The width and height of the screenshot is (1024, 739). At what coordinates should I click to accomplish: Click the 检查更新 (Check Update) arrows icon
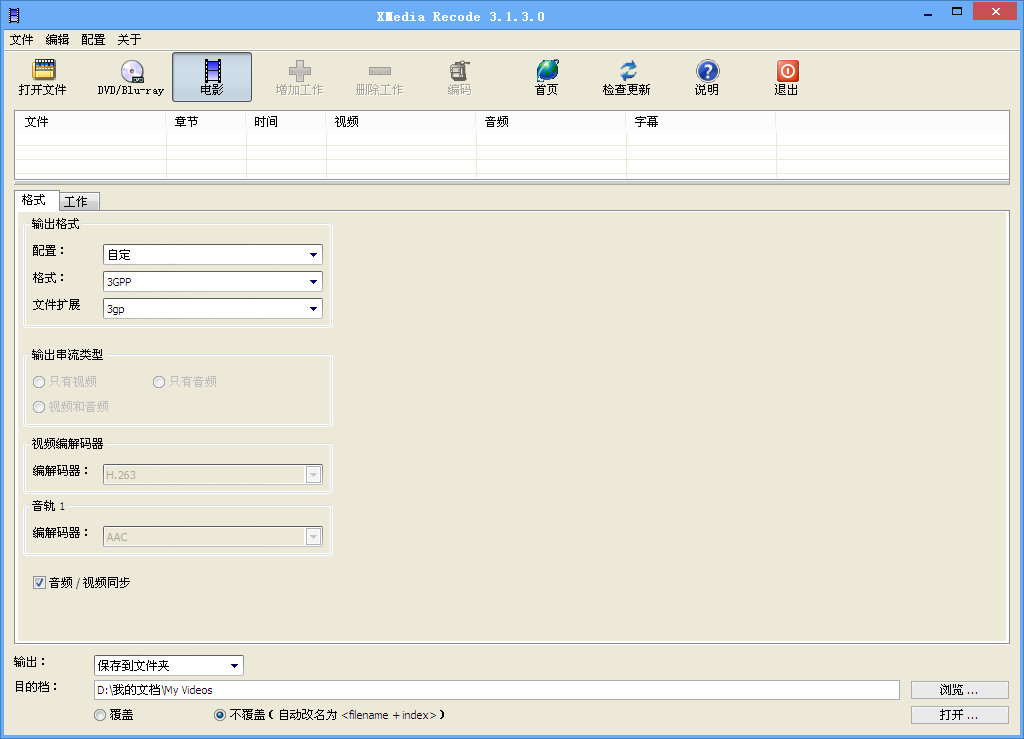tap(628, 71)
